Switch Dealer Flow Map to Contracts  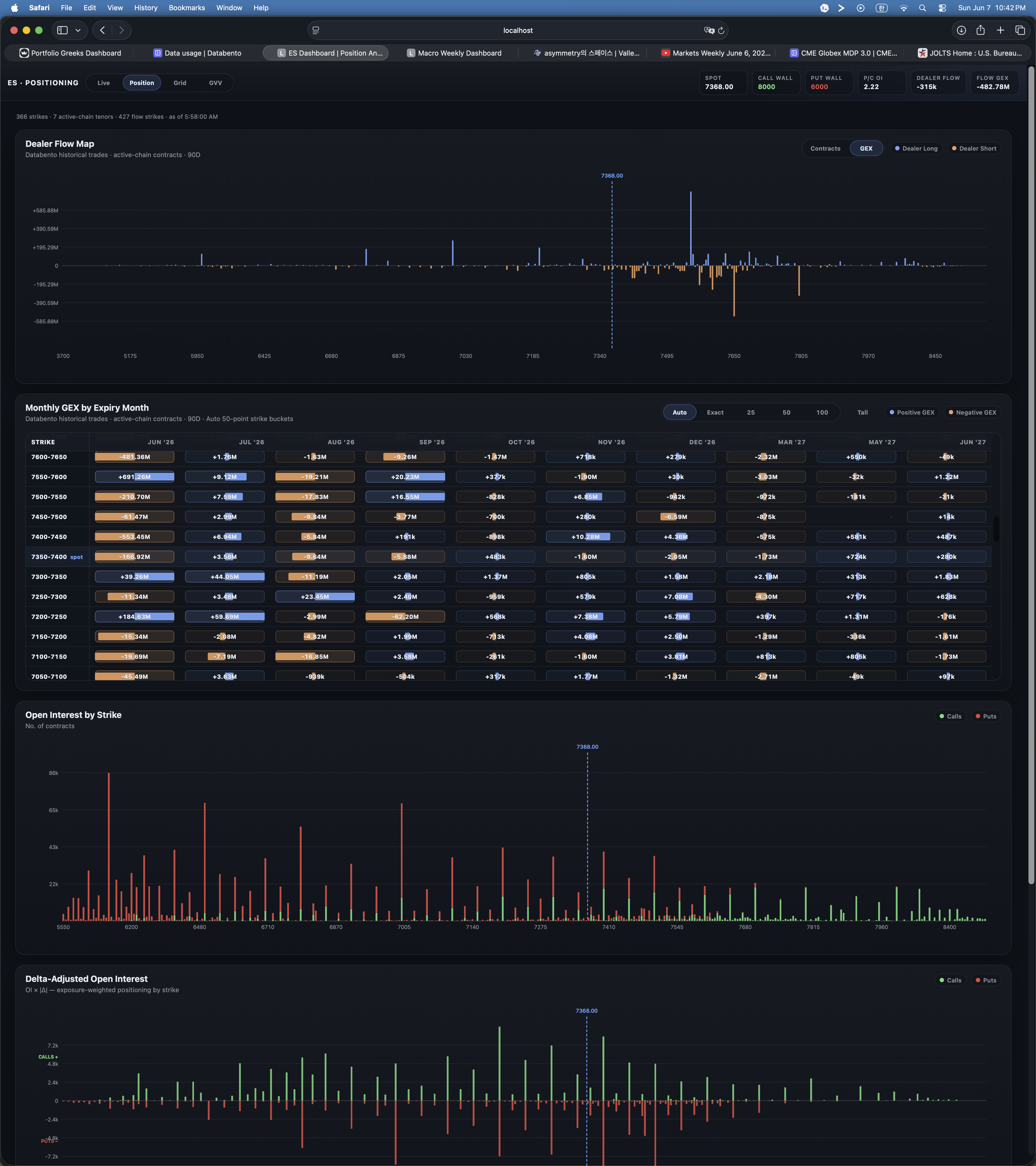click(x=825, y=148)
